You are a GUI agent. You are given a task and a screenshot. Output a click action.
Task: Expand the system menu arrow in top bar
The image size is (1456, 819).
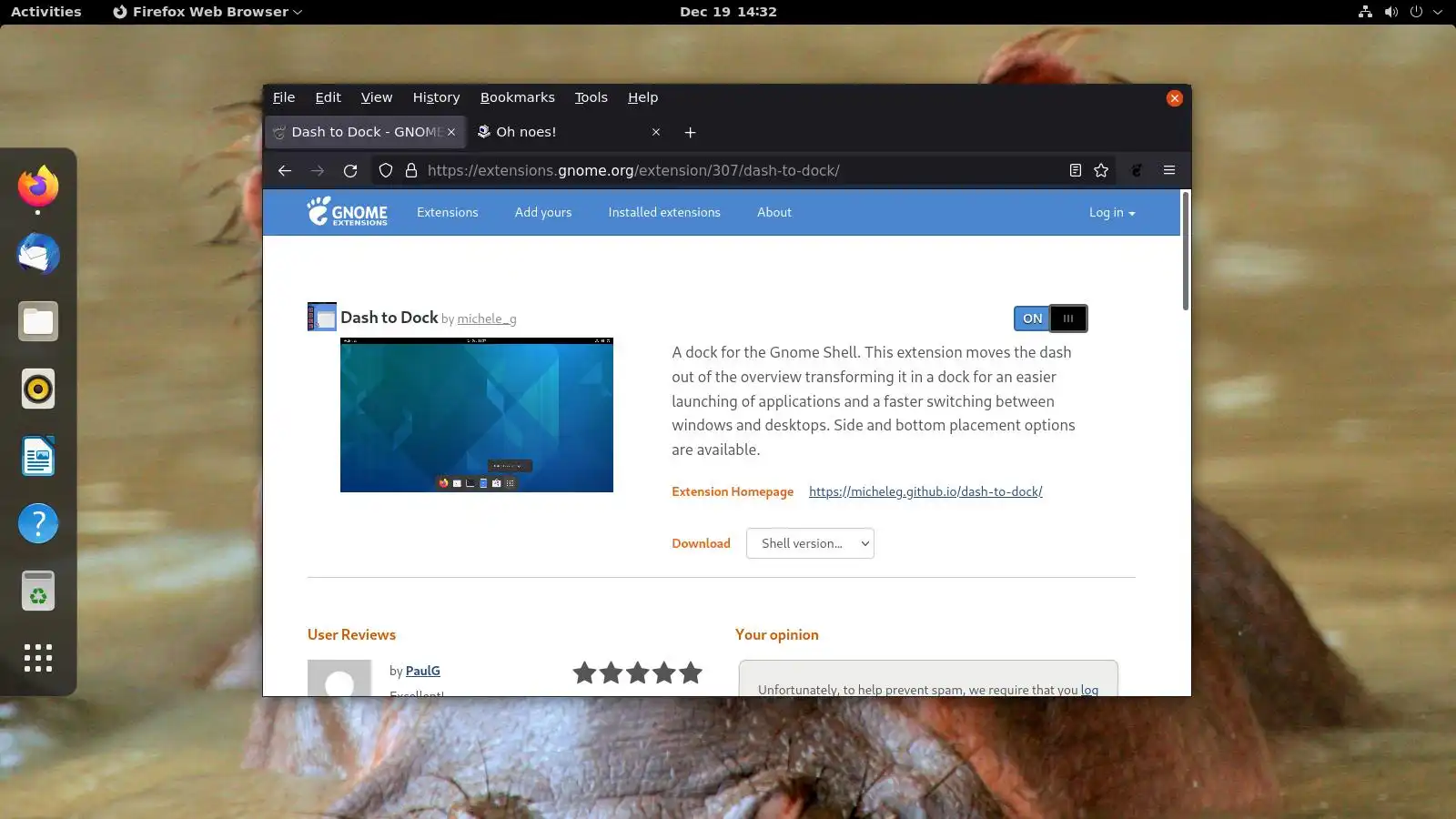(1438, 12)
